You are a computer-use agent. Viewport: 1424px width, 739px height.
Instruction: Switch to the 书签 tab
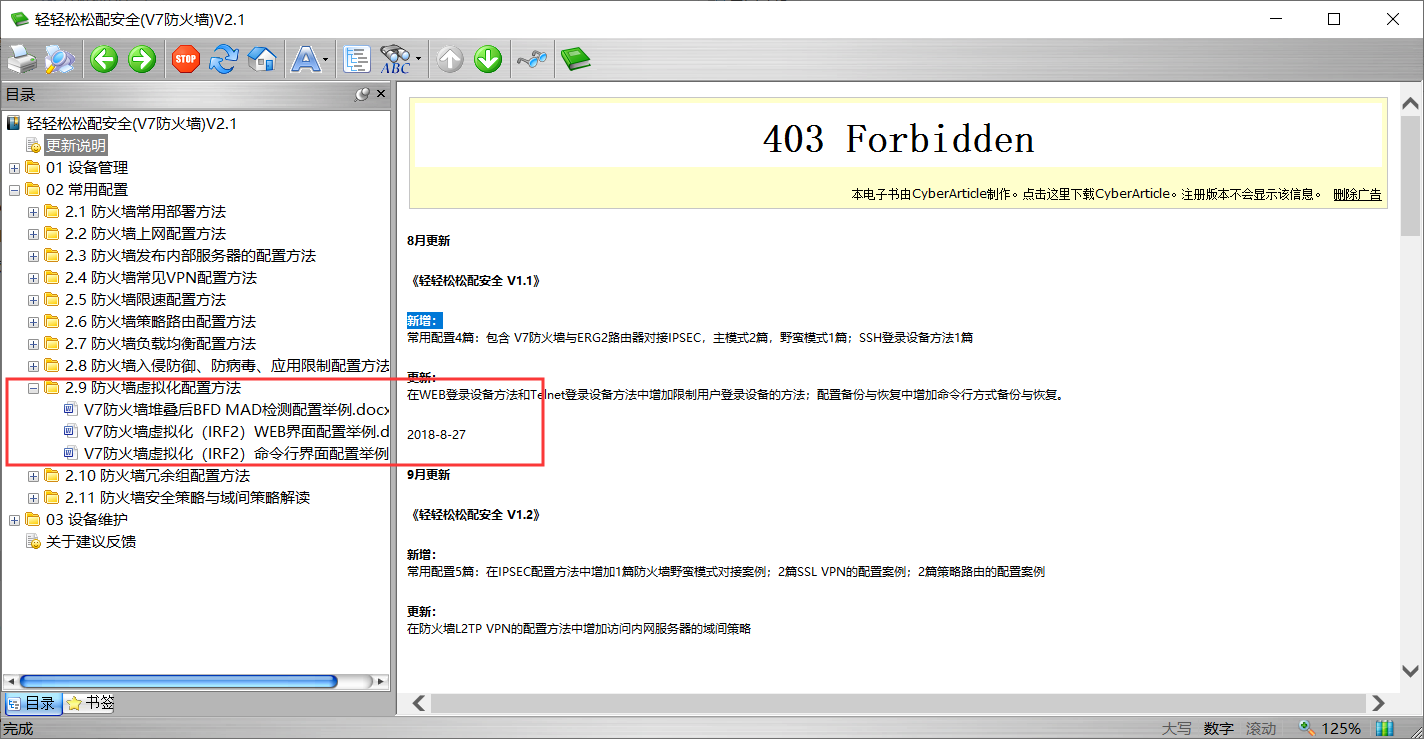tap(90, 703)
